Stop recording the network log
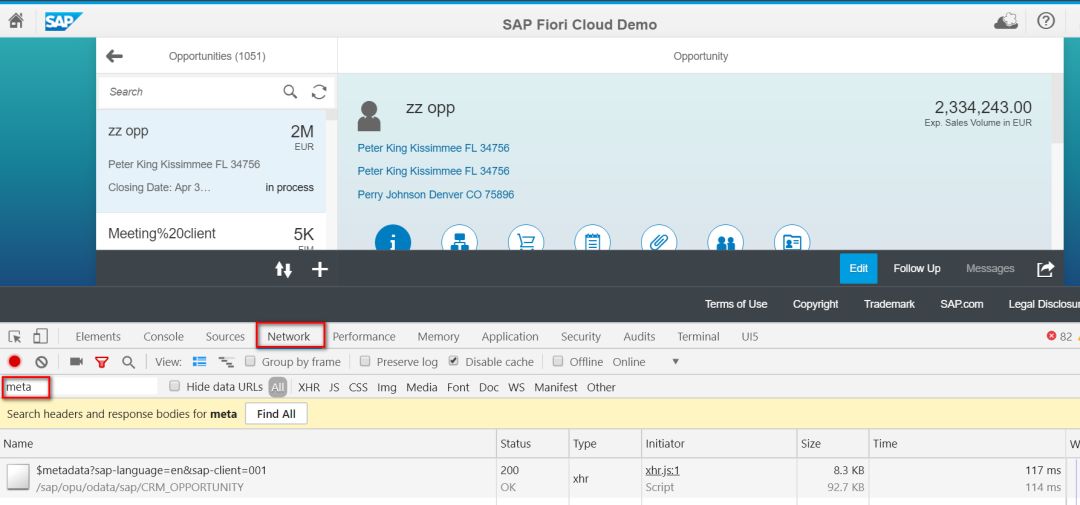The height and width of the screenshot is (505, 1080). tap(14, 362)
